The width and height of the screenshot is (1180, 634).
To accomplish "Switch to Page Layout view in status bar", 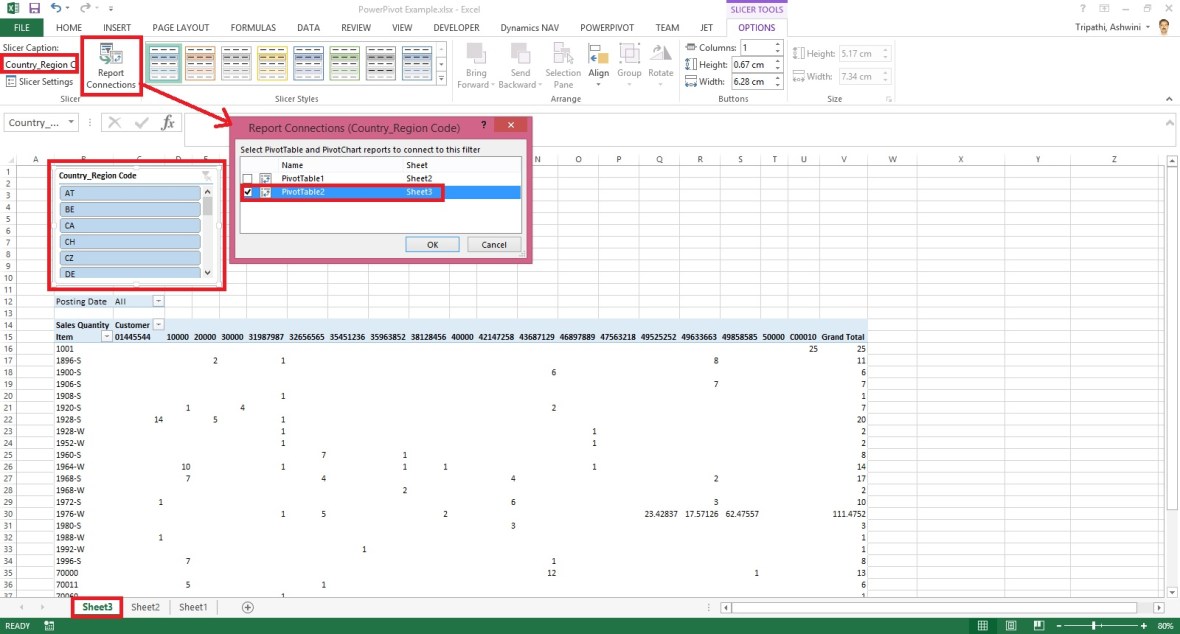I will tap(1010, 624).
